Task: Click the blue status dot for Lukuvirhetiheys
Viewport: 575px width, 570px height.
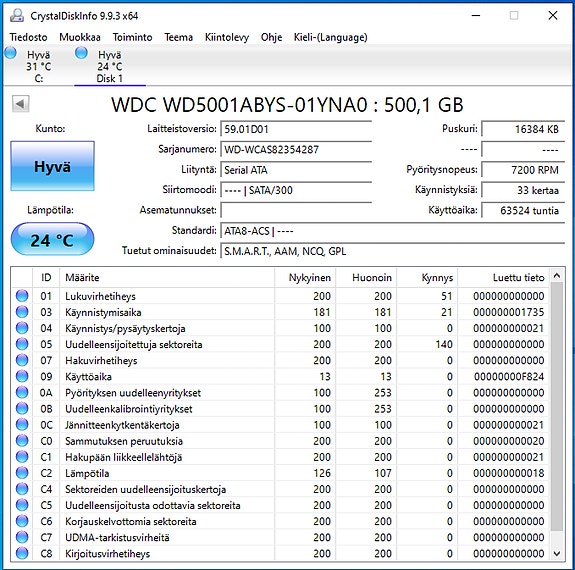Action: point(22,296)
